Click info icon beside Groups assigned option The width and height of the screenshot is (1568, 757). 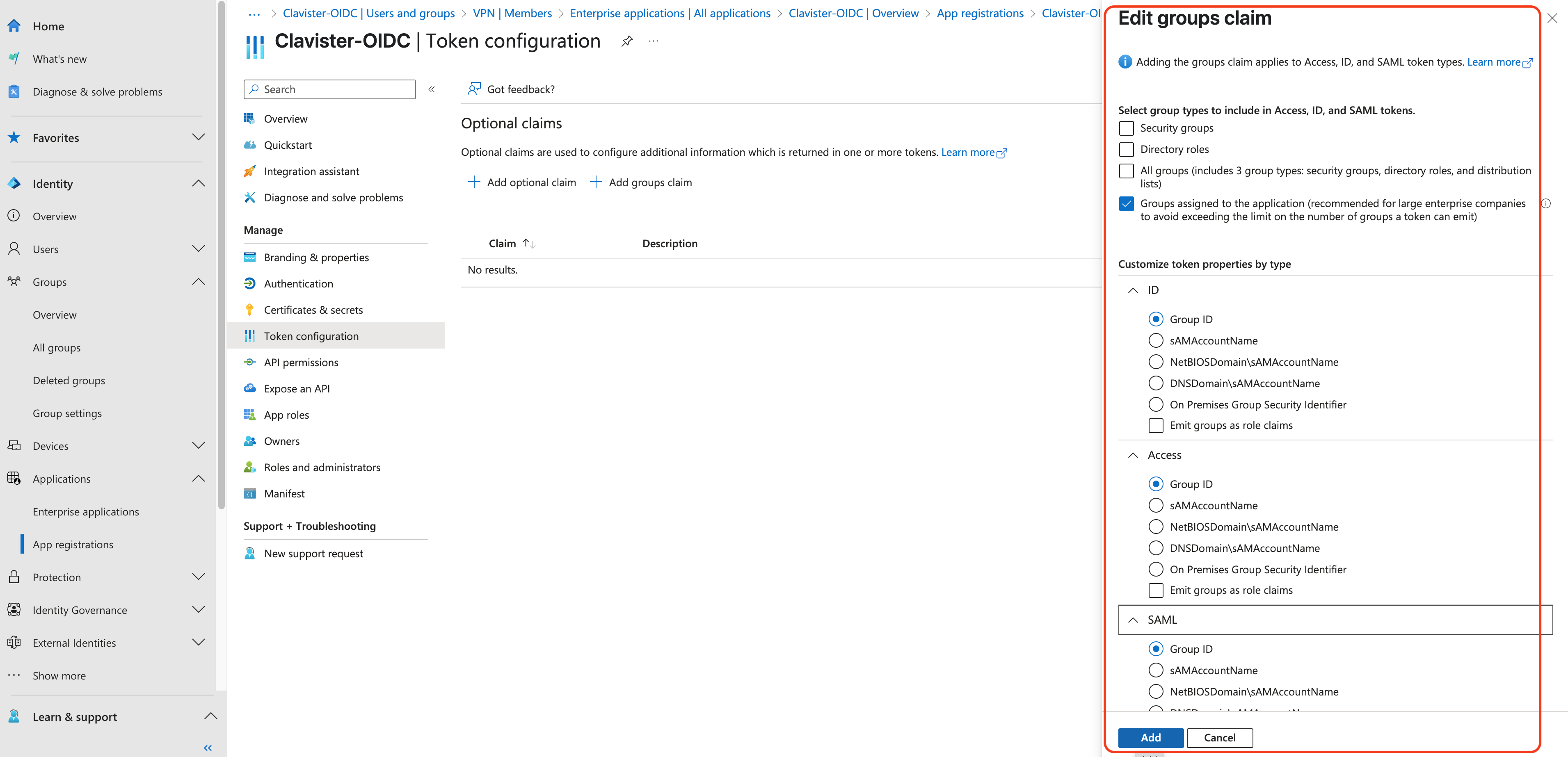1545,203
